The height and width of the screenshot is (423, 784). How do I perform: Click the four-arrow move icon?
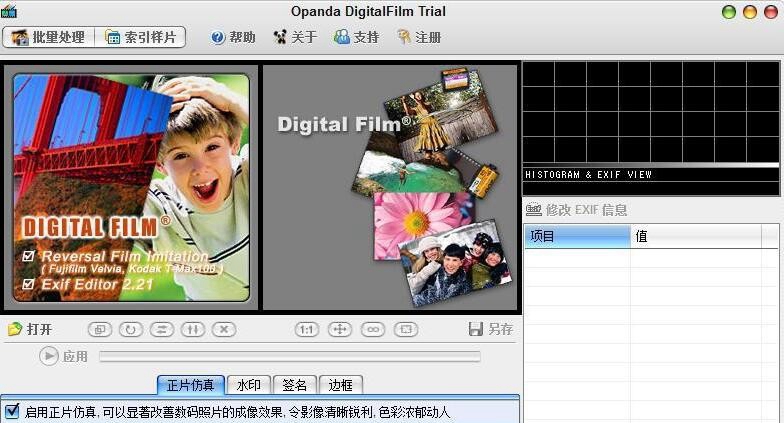click(340, 330)
